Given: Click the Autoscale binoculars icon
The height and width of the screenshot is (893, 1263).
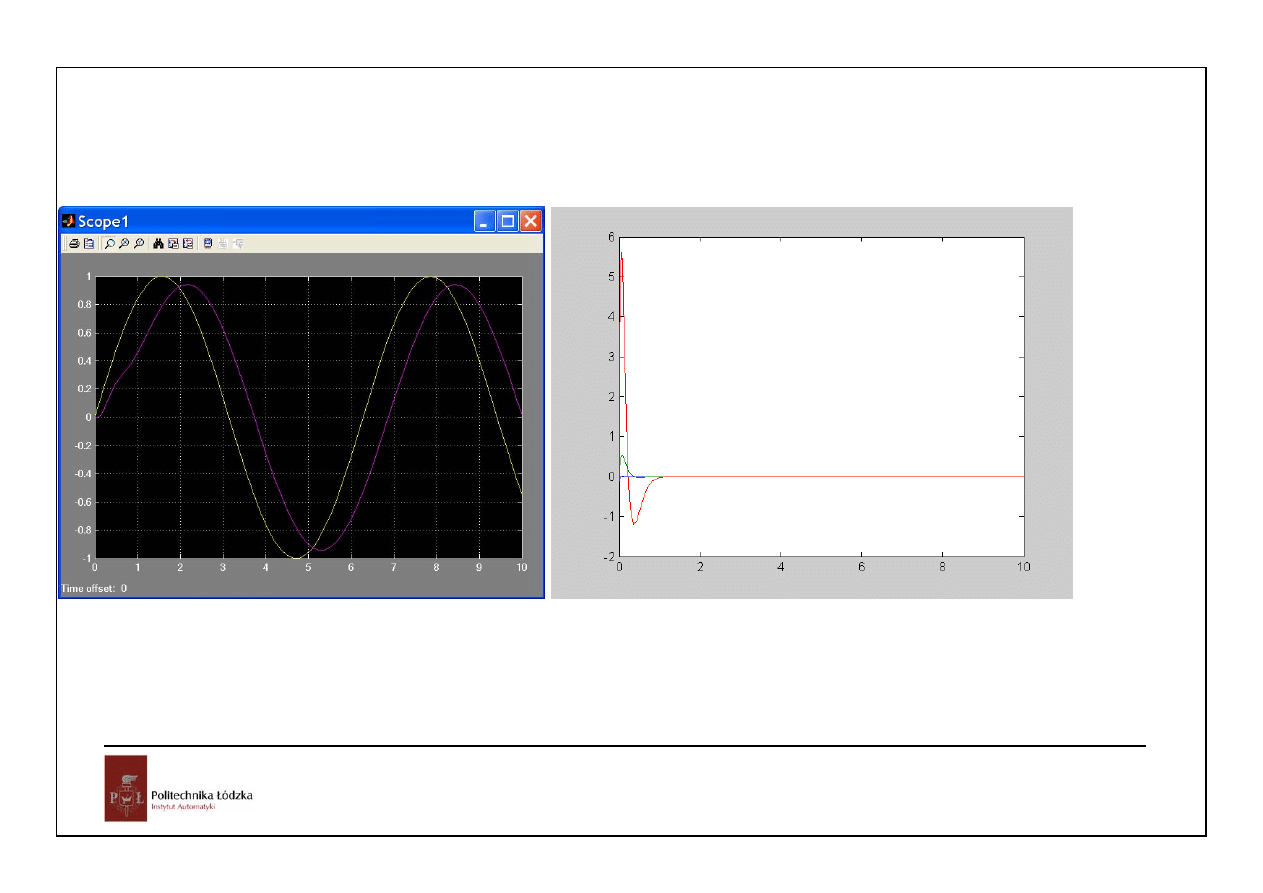Looking at the screenshot, I should click(158, 243).
